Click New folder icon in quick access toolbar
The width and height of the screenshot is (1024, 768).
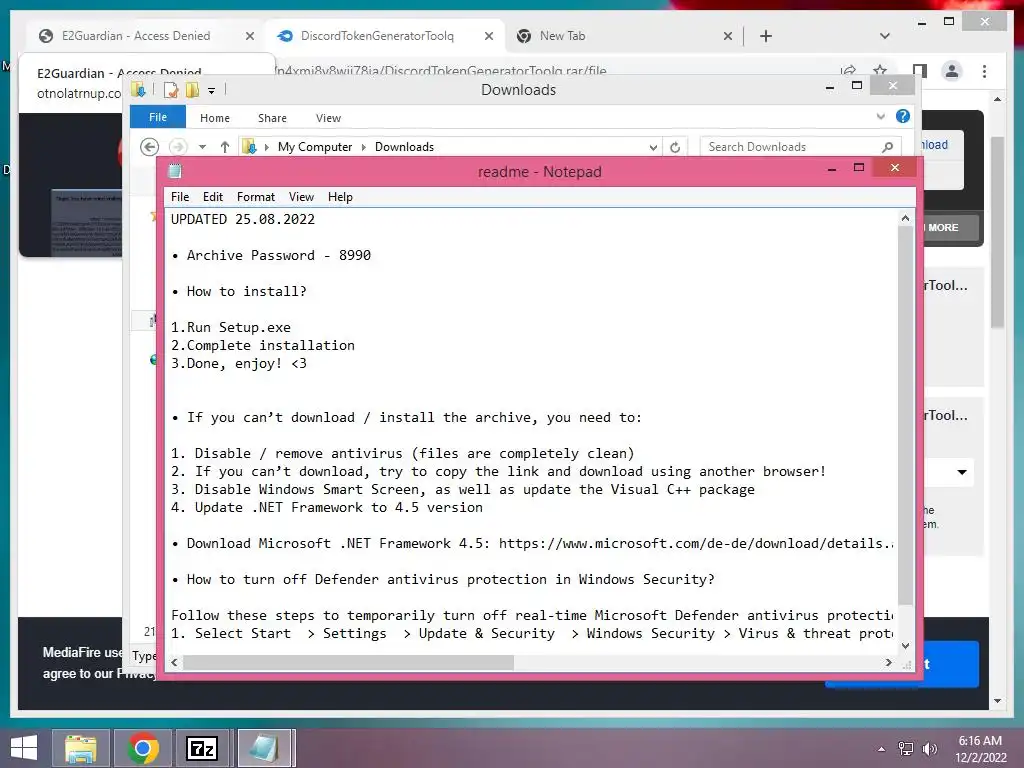click(x=192, y=89)
